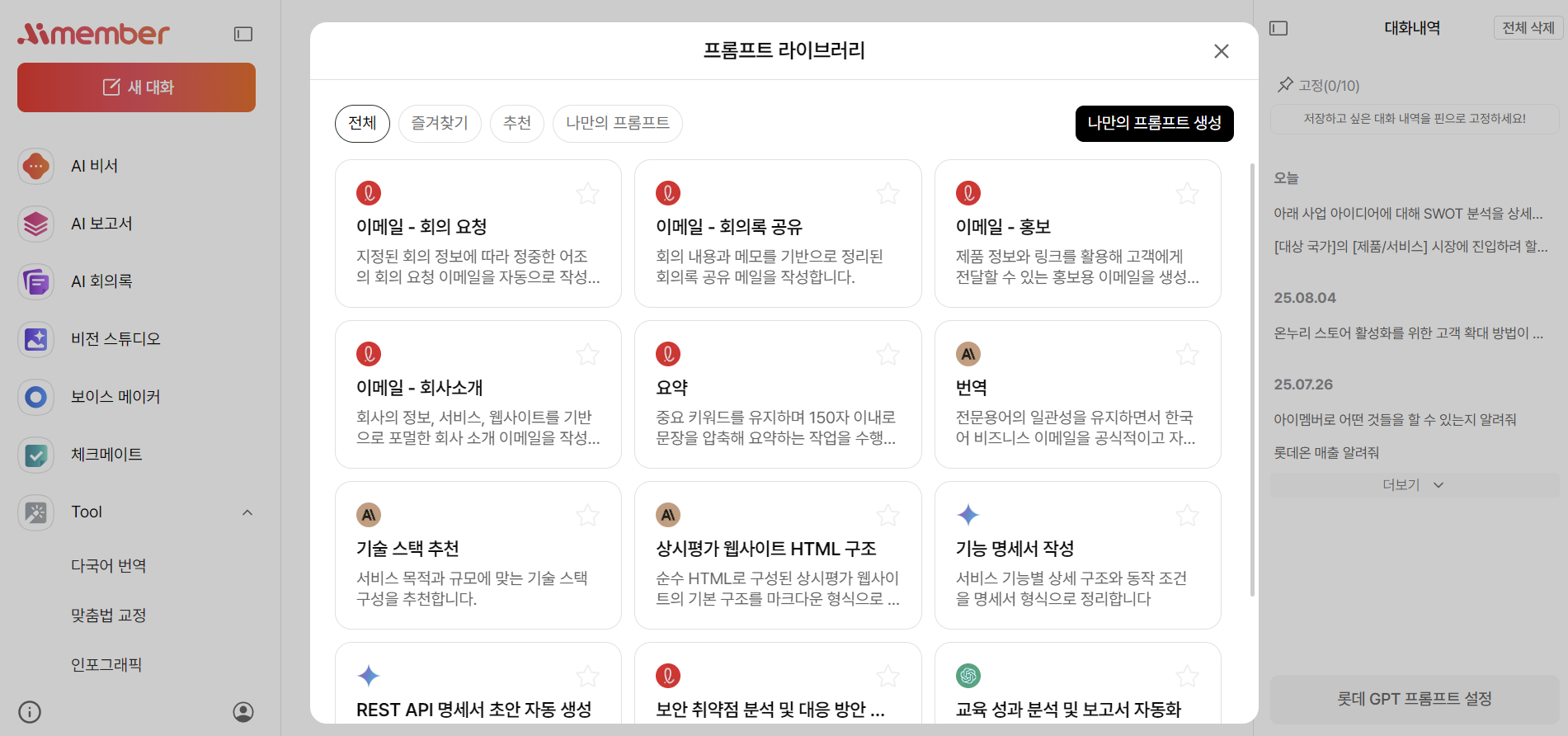Viewport: 1568px width, 736px height.
Task: Click the red icon on 이메일 - 홍보 card
Action: 968,193
